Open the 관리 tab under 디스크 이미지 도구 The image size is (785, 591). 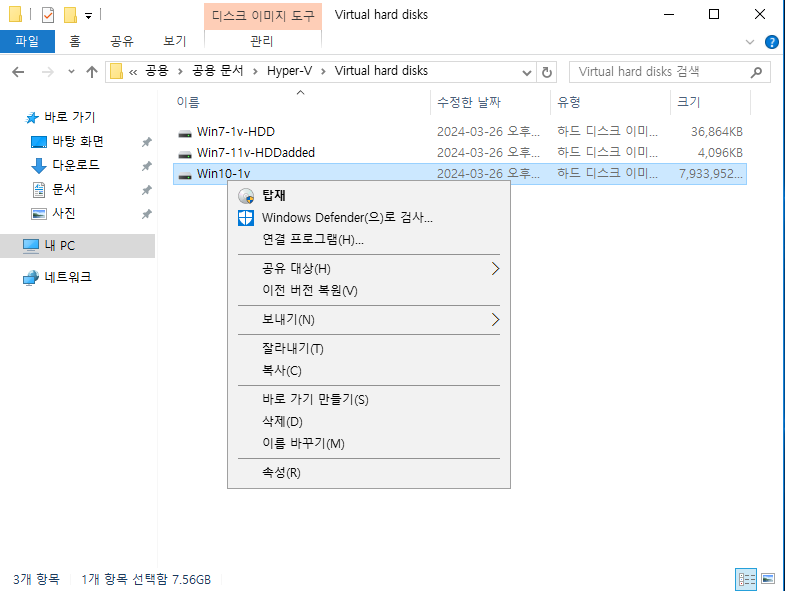262,41
